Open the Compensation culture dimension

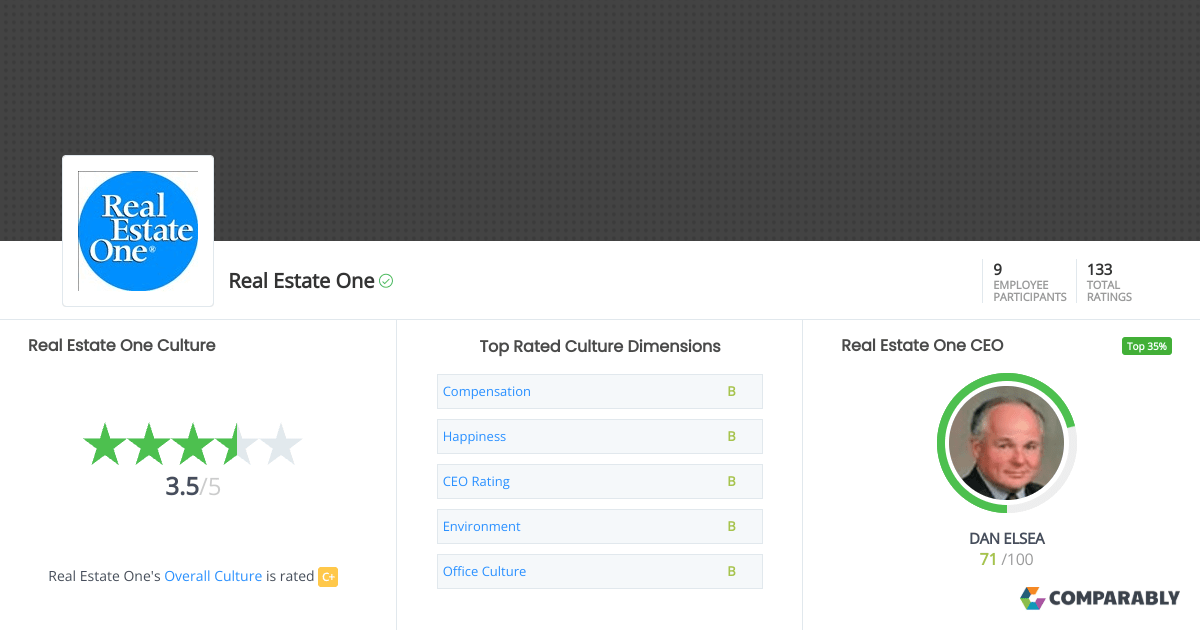tap(487, 391)
